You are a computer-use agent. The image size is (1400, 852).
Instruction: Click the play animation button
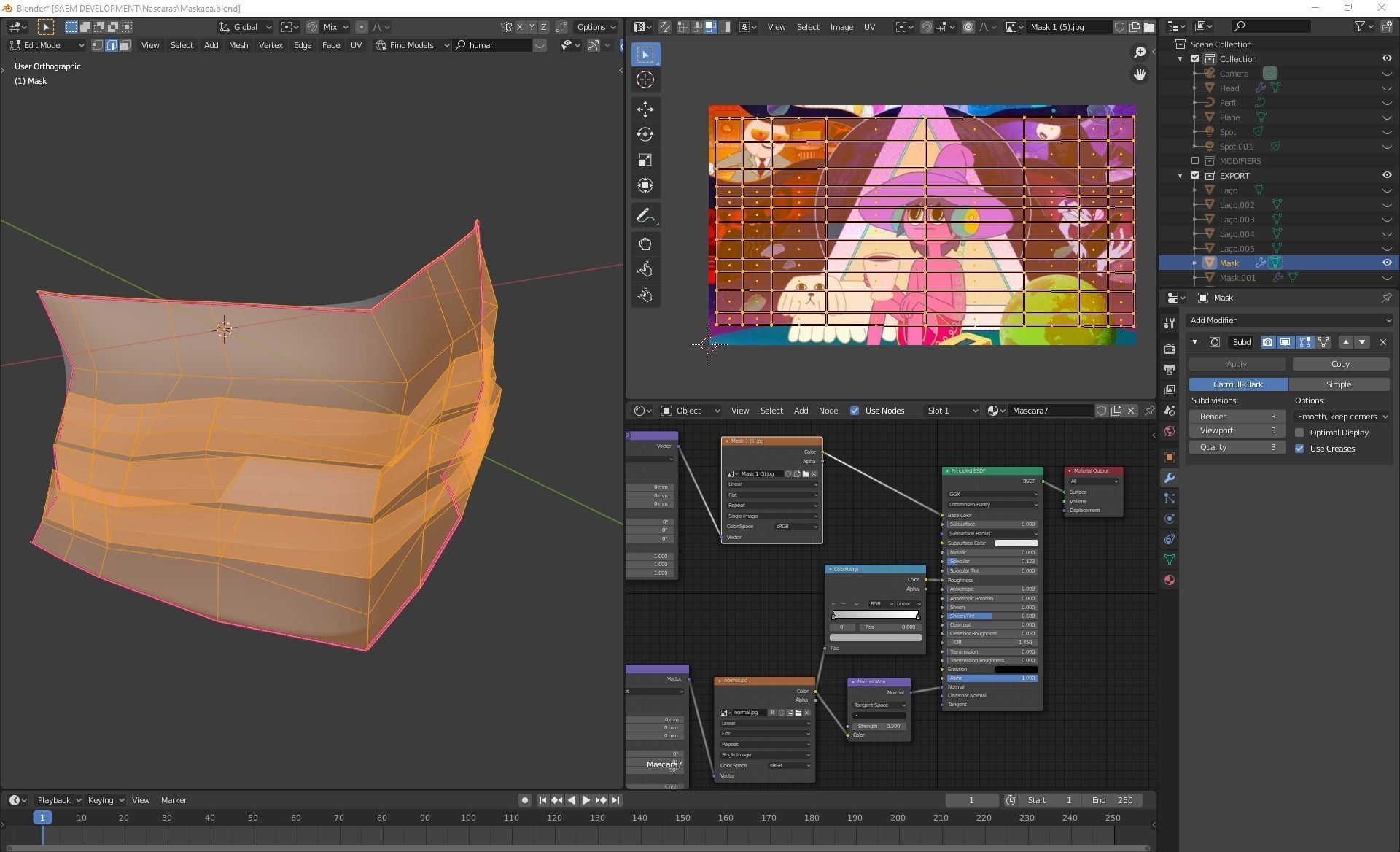click(586, 800)
